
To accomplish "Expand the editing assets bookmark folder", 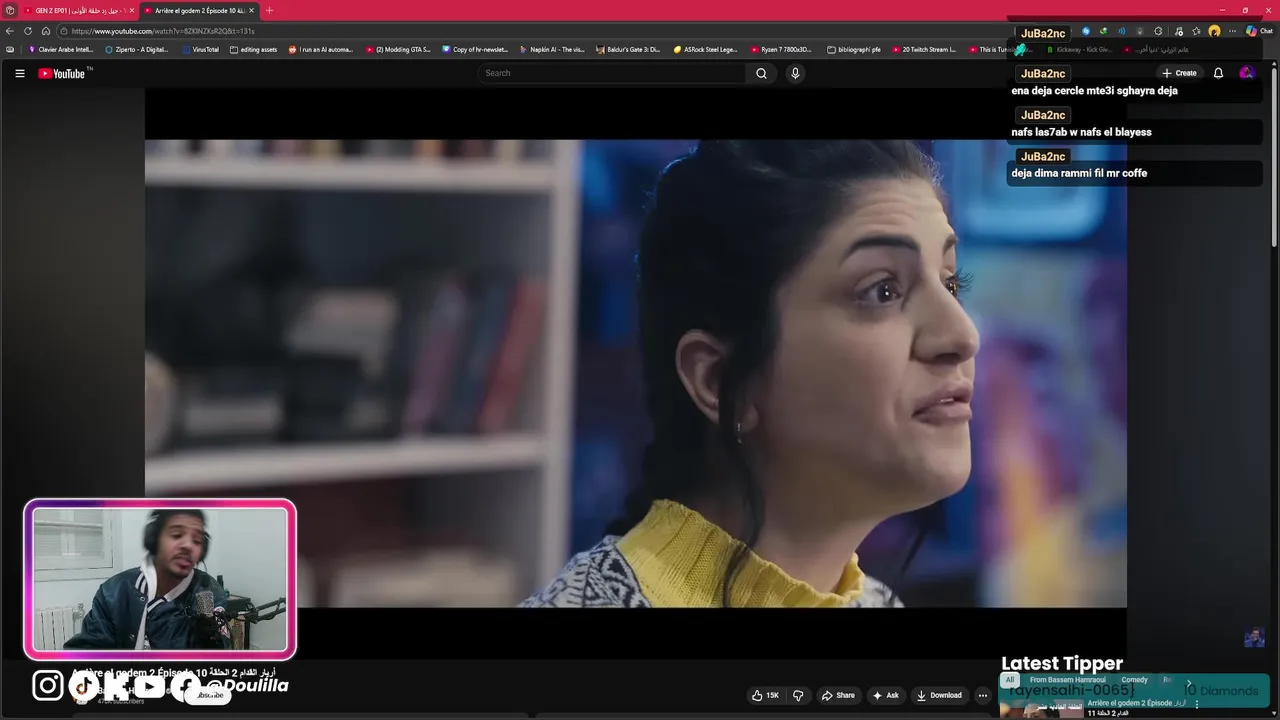I will click(253, 49).
